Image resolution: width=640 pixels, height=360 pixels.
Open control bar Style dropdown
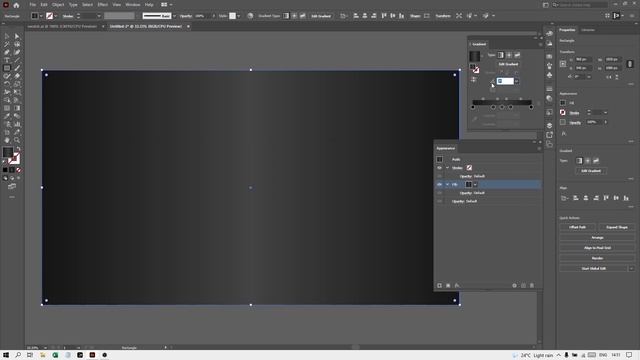(239, 16)
